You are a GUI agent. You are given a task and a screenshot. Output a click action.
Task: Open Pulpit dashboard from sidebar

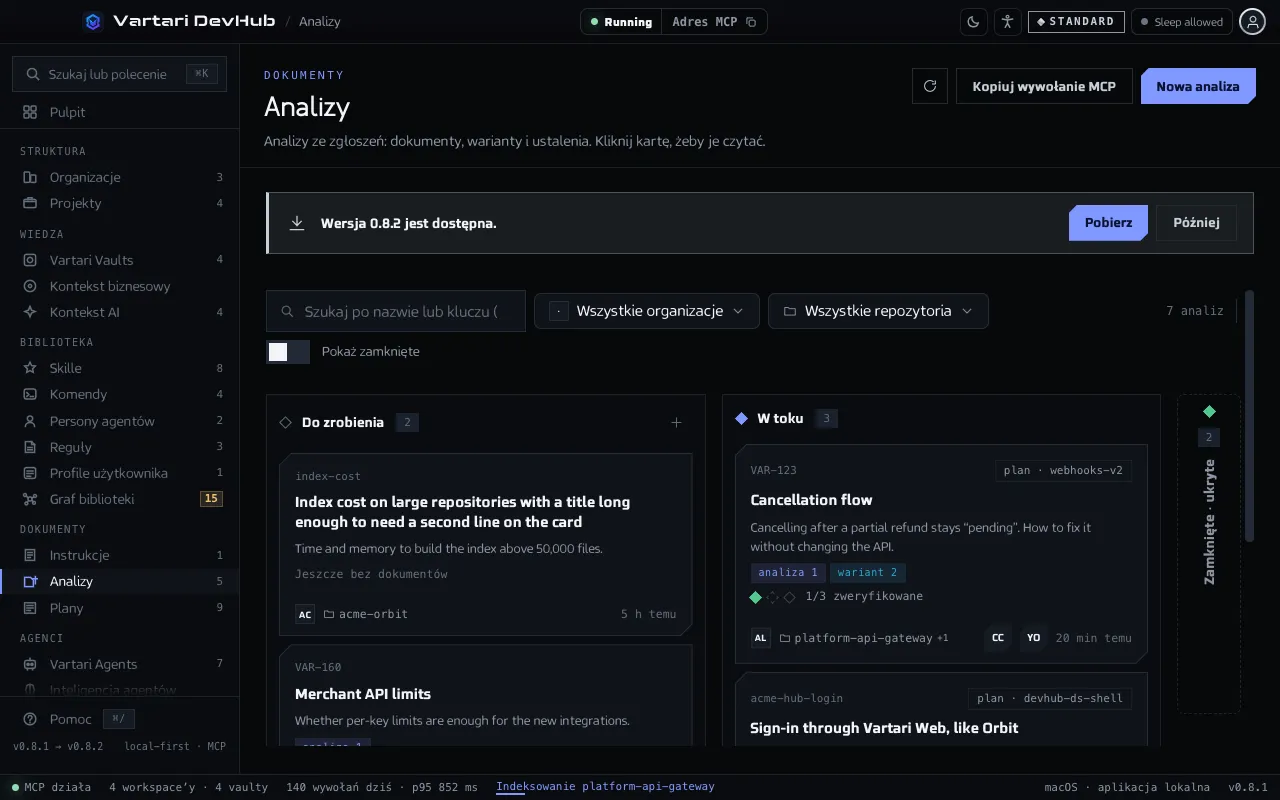pos(120,112)
